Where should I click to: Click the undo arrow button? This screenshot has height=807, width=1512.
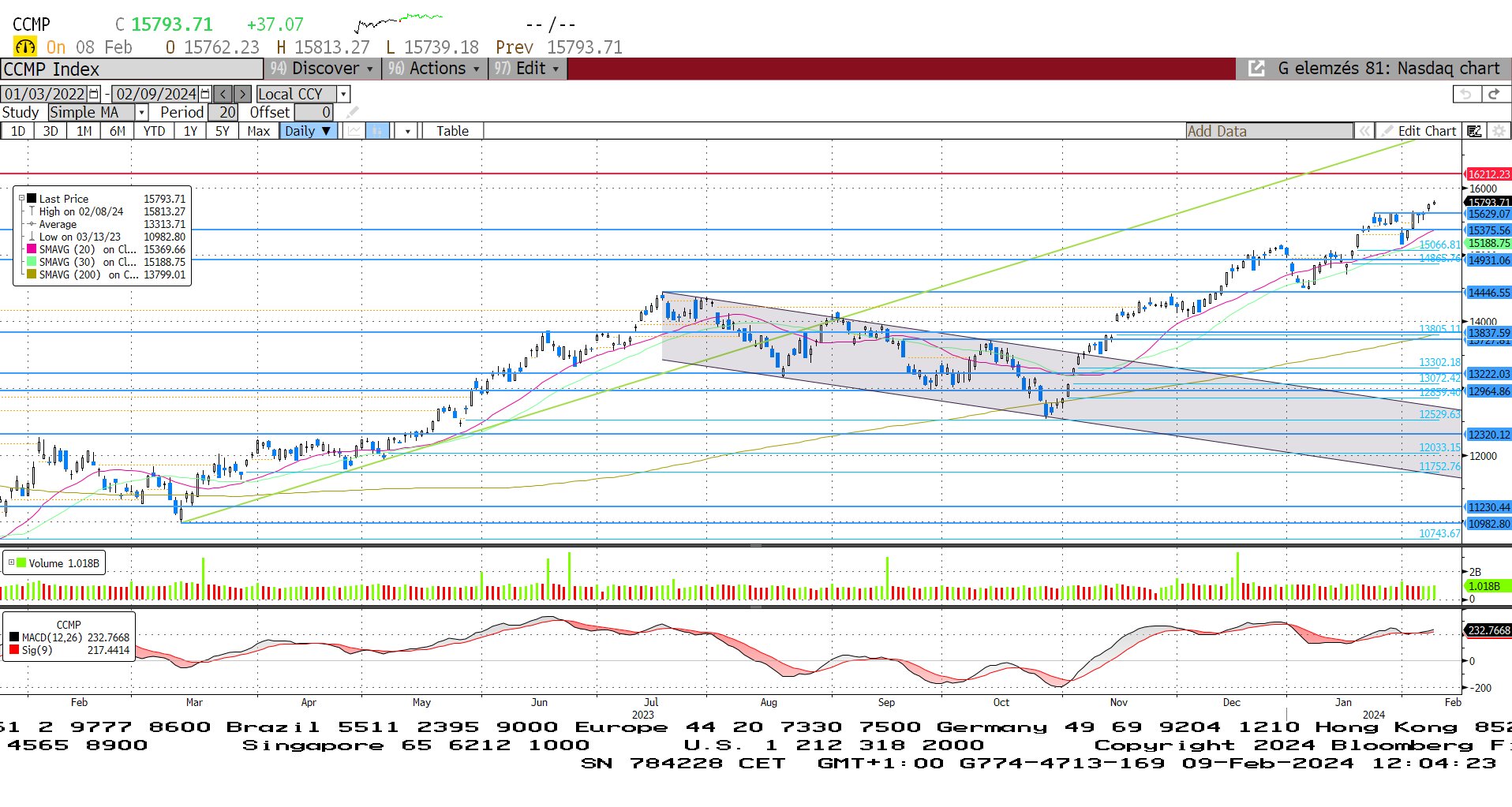point(1466,94)
